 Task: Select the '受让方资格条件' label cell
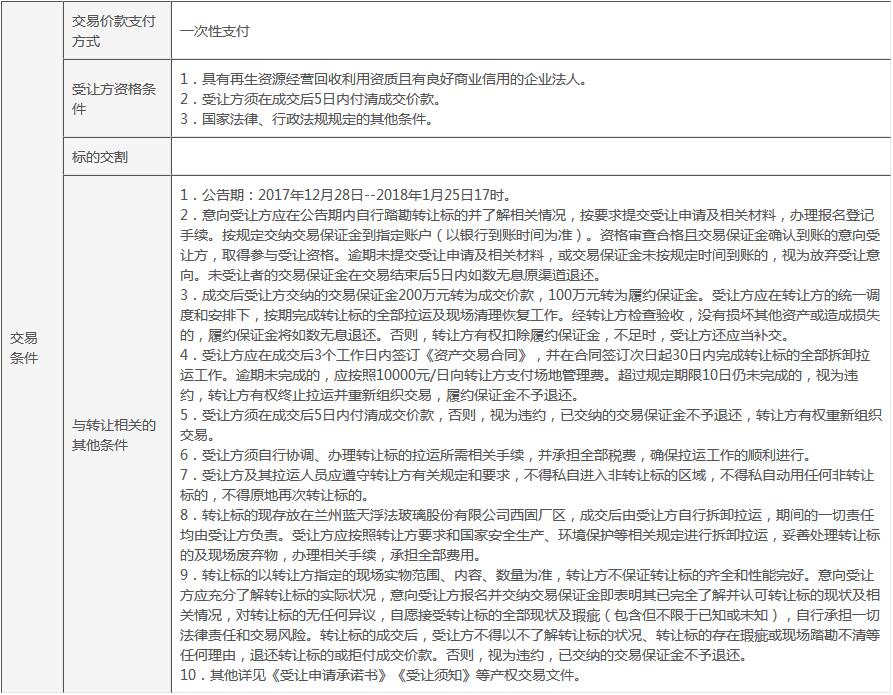coord(115,99)
